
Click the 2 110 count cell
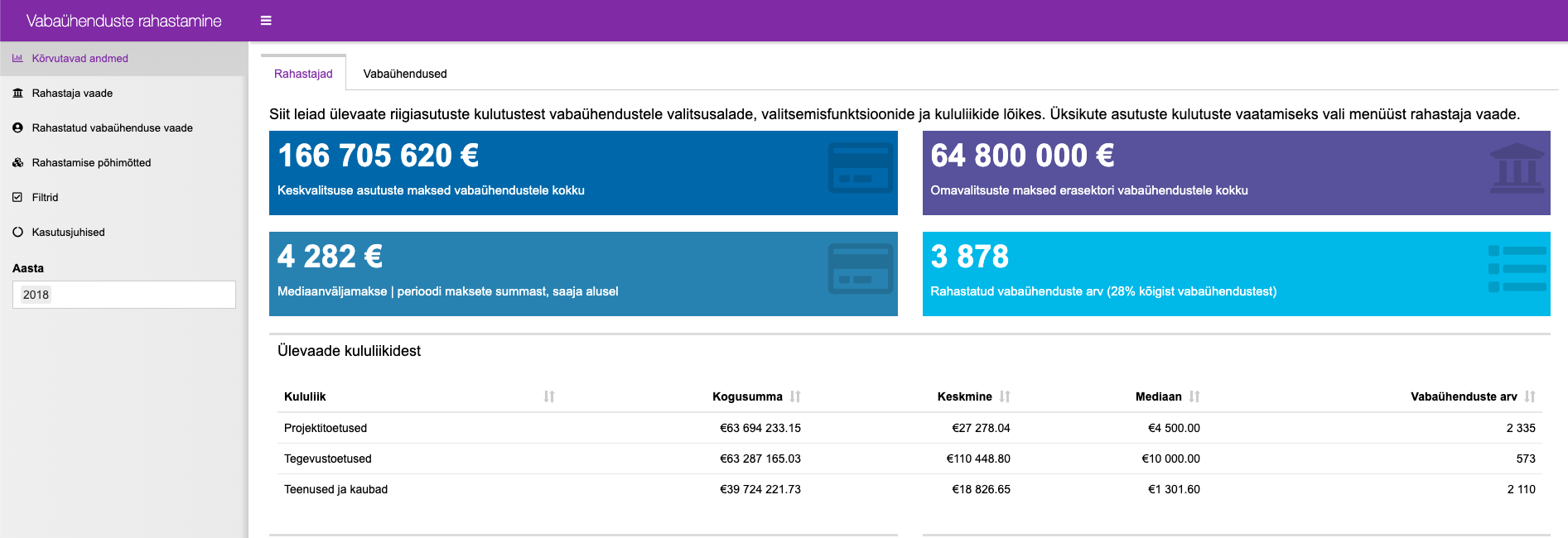coord(1521,489)
